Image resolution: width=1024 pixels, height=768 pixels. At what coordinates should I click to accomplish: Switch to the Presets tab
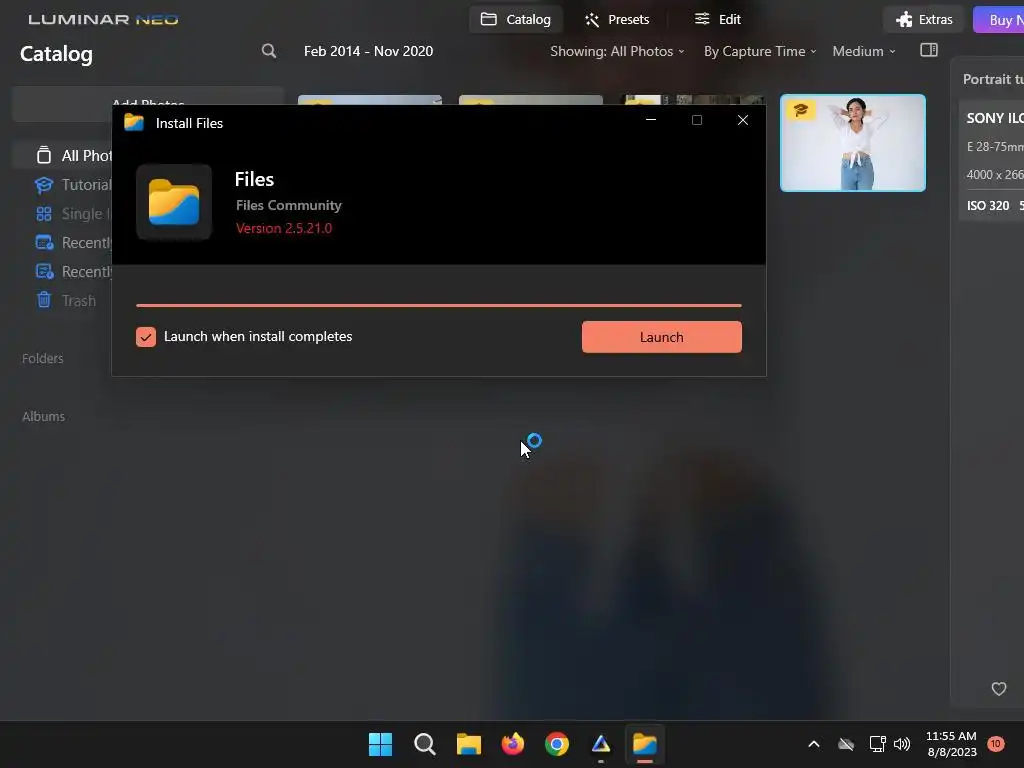(617, 20)
